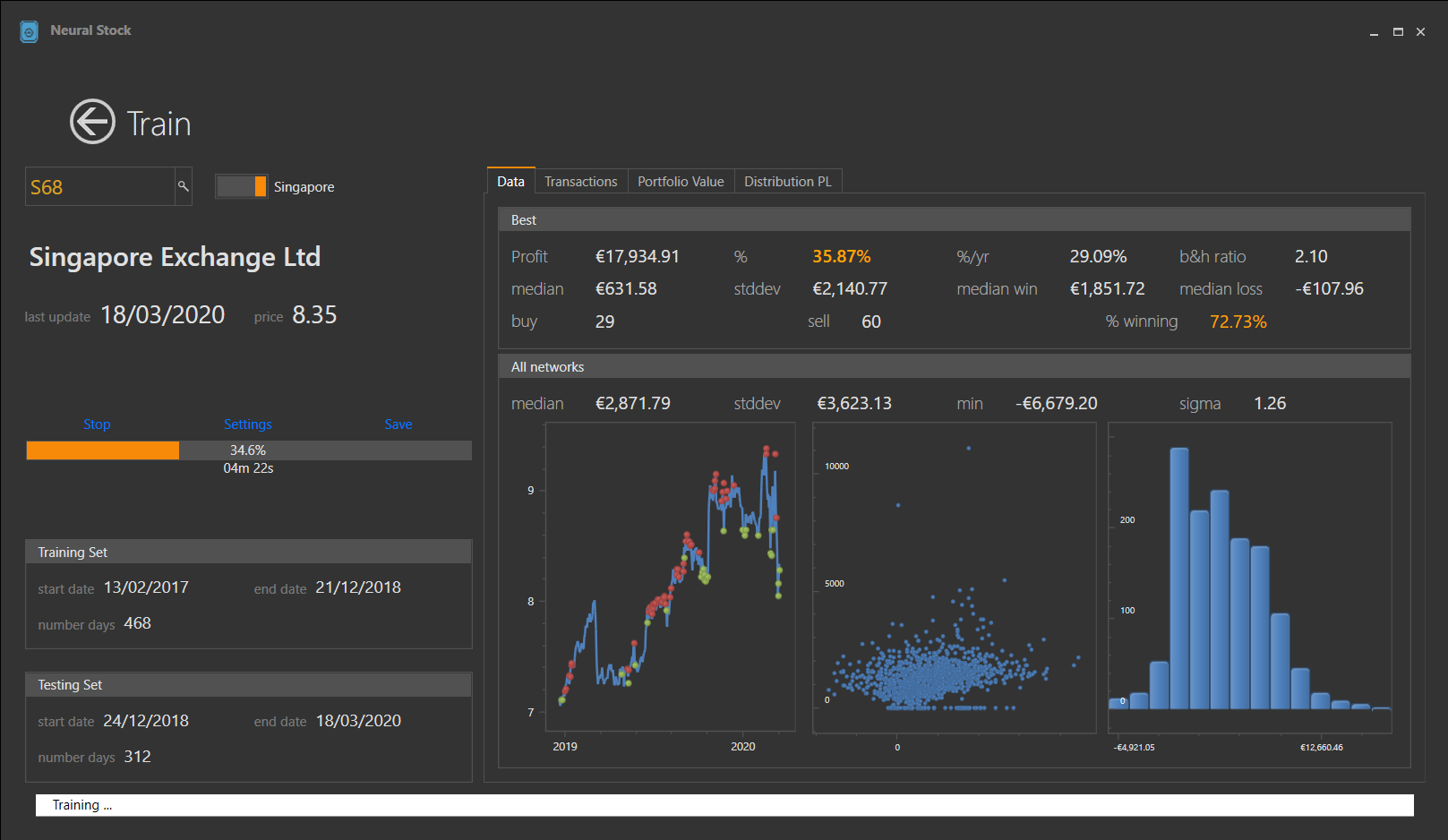Click the histogram axis label €12,660.46

[1322, 747]
